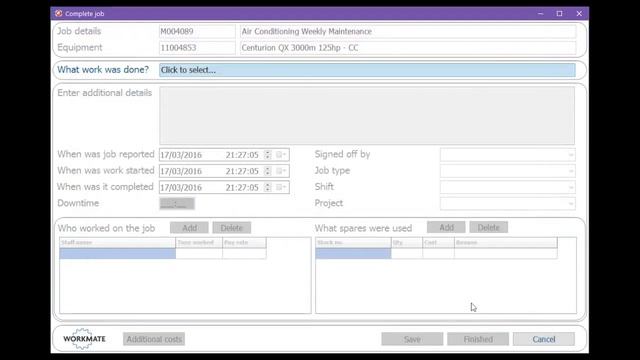The height and width of the screenshot is (360, 640).
Task: Click the time spinner for work started
Action: point(268,171)
